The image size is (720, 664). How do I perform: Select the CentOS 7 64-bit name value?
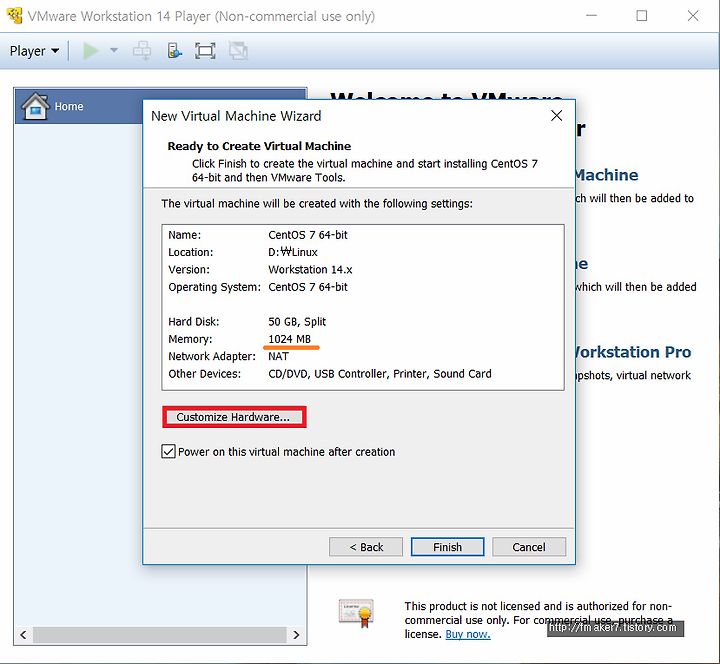point(308,235)
